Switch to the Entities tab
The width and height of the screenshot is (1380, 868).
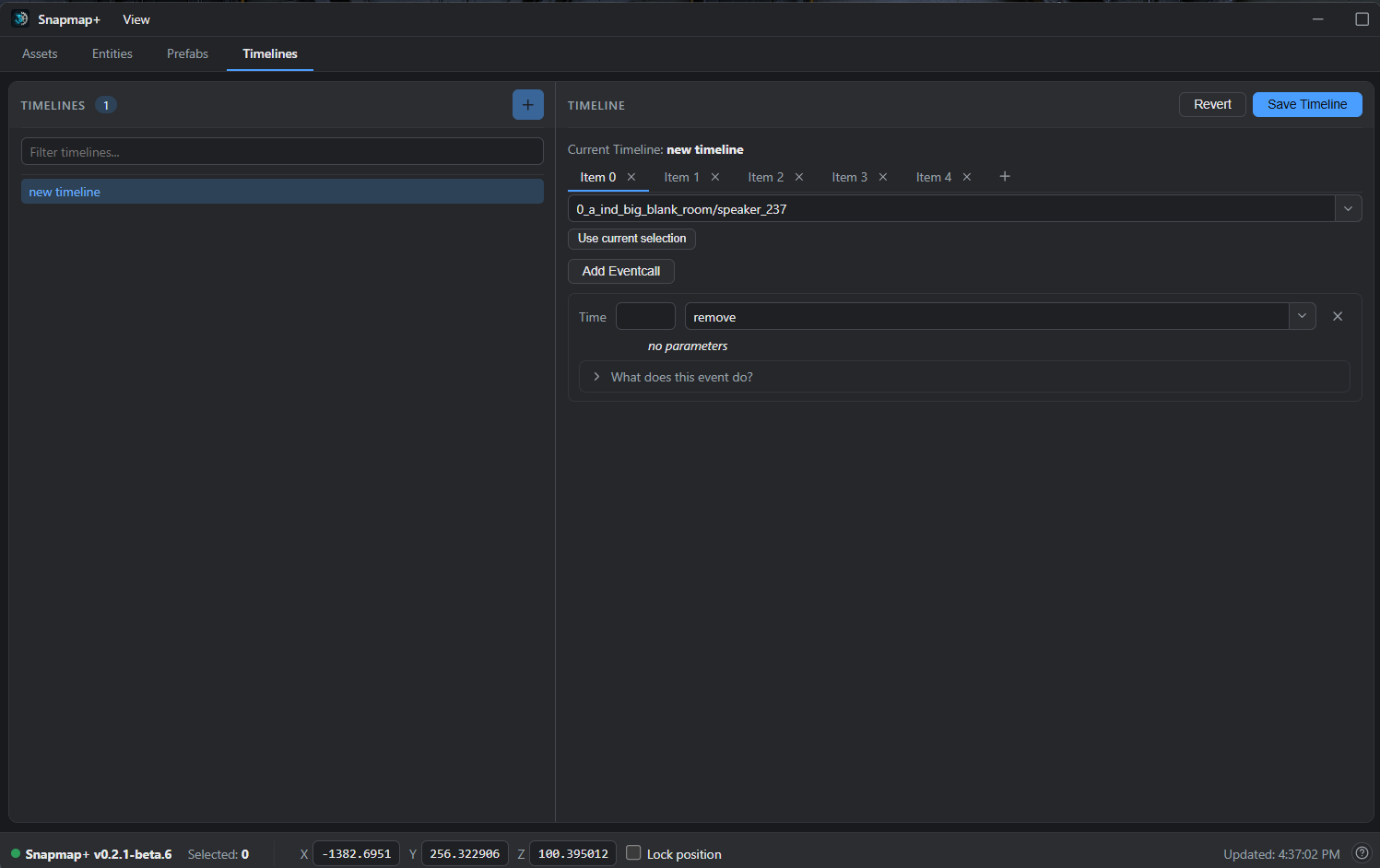112,53
